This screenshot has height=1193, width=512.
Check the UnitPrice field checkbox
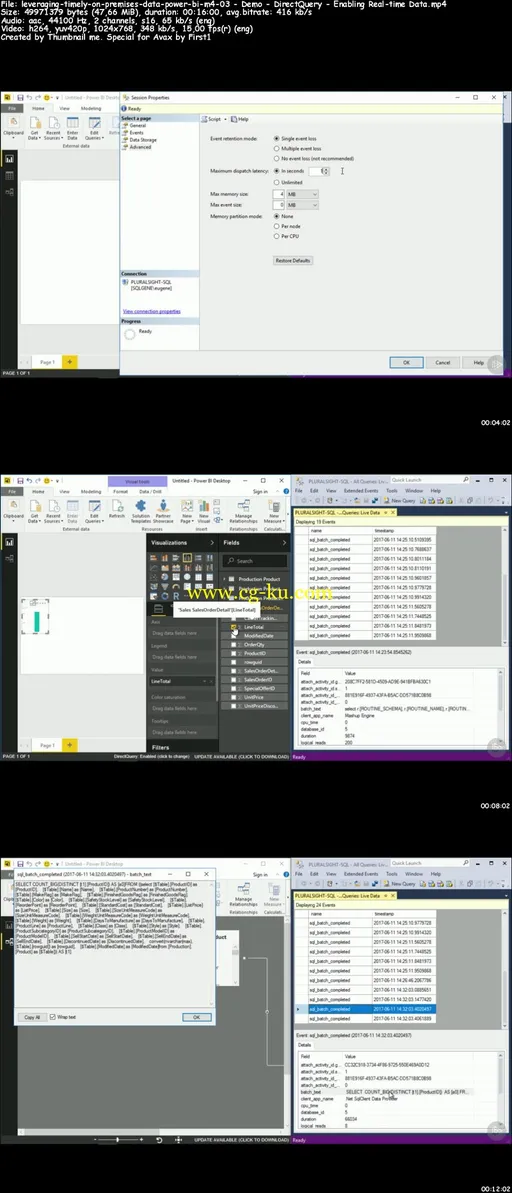tap(234, 697)
